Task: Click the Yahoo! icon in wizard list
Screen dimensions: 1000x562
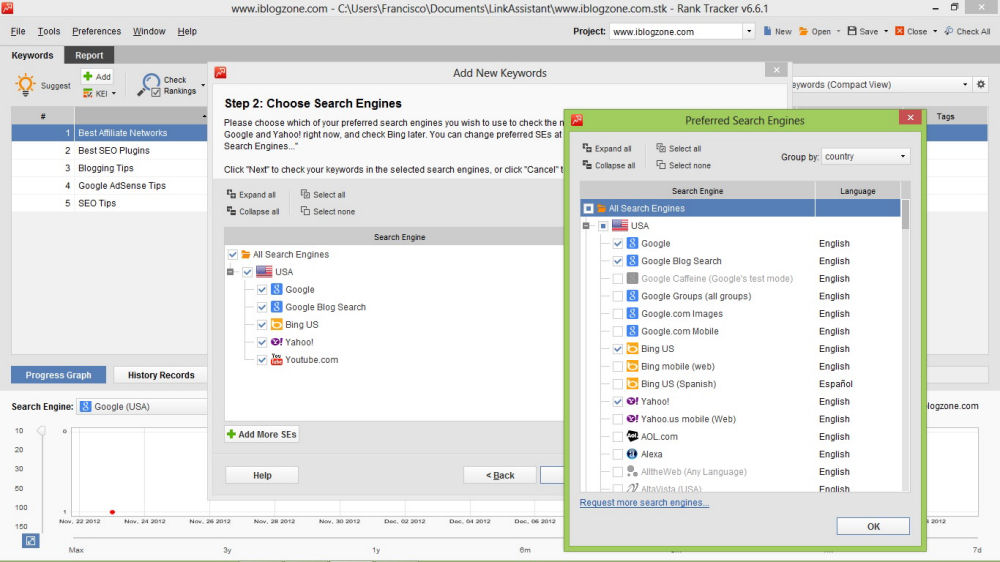Action: point(276,342)
